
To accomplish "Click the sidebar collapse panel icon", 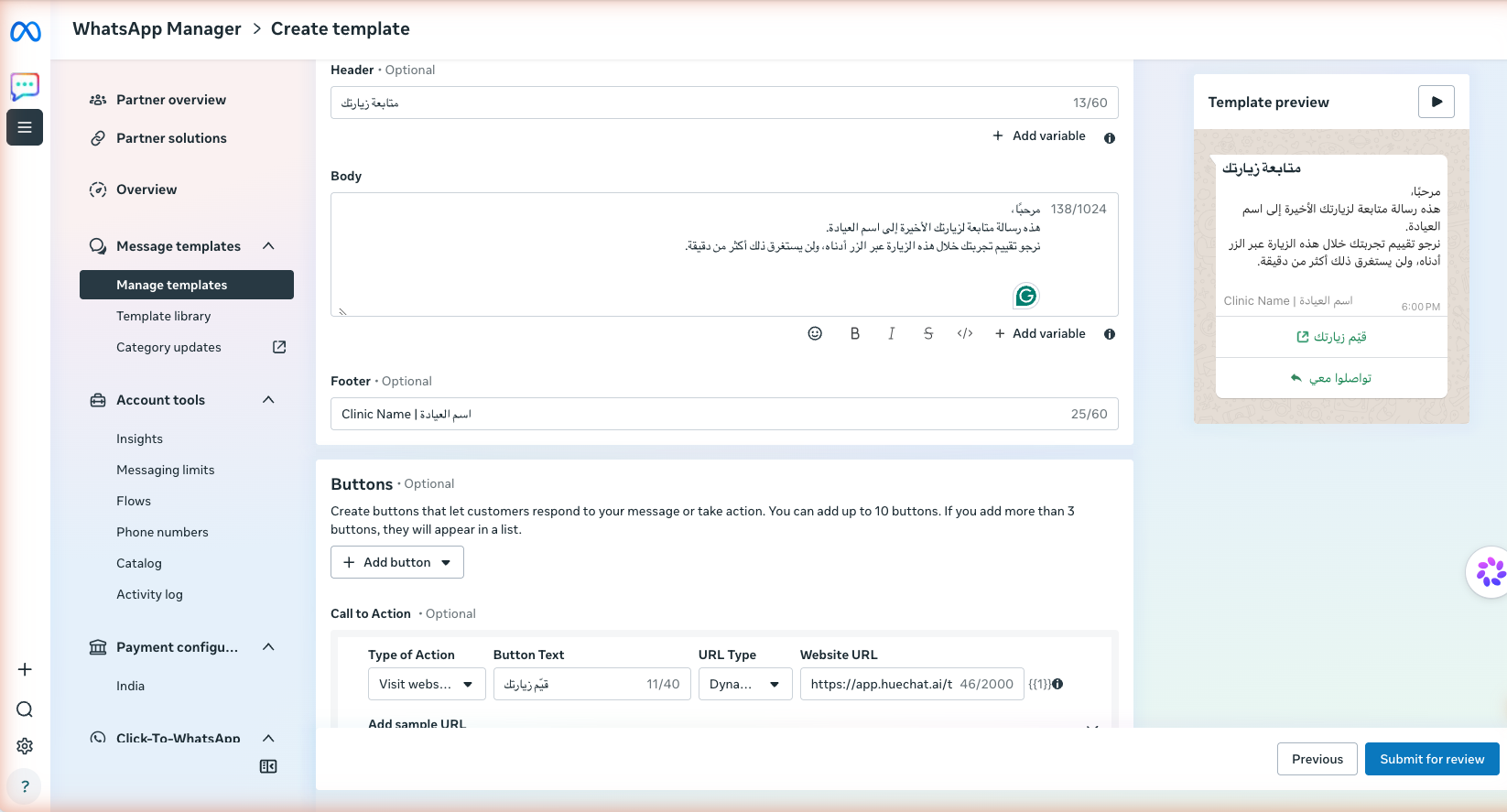I will (268, 766).
